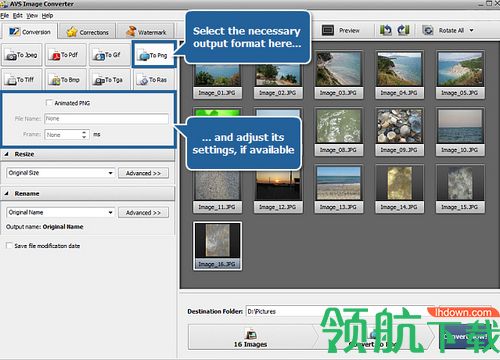
Task: Select thumbnail Image_16.JPG
Action: pyautogui.click(x=217, y=246)
